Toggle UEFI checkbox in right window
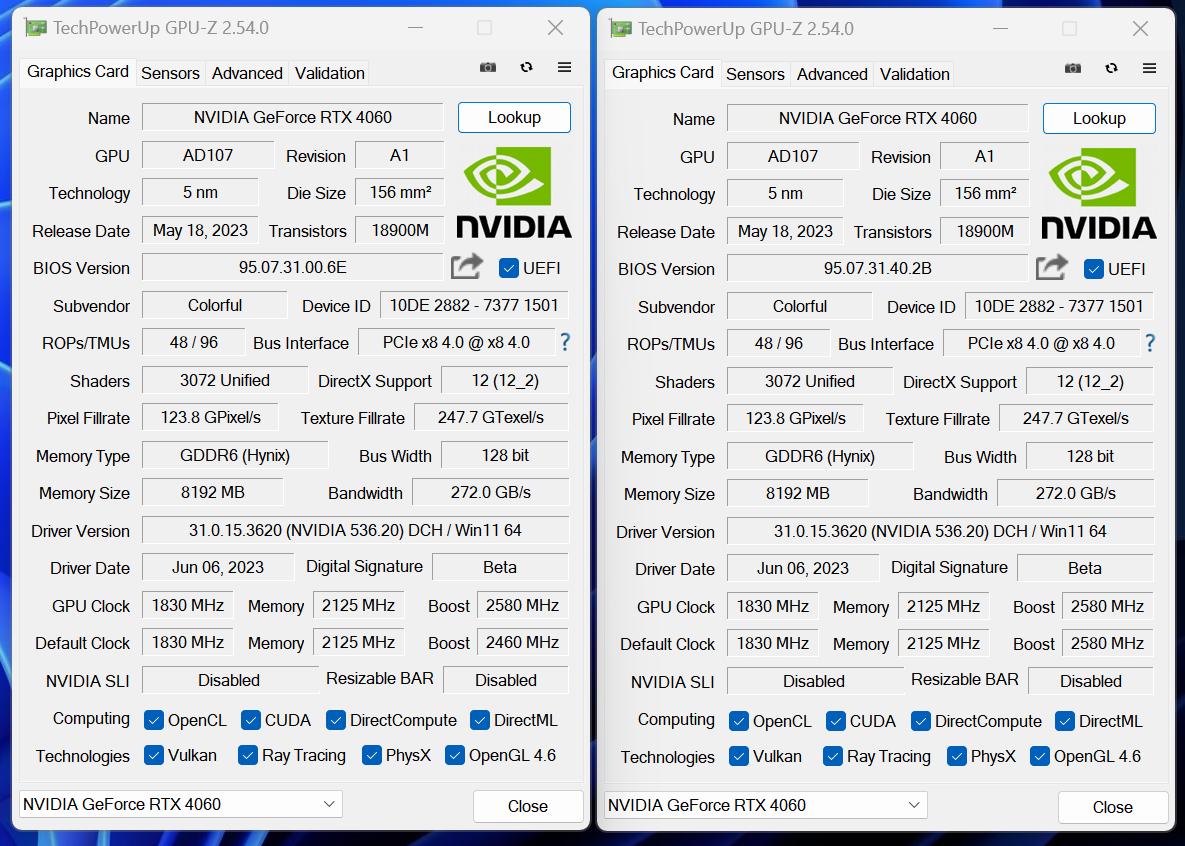This screenshot has width=1185, height=846. (1094, 269)
